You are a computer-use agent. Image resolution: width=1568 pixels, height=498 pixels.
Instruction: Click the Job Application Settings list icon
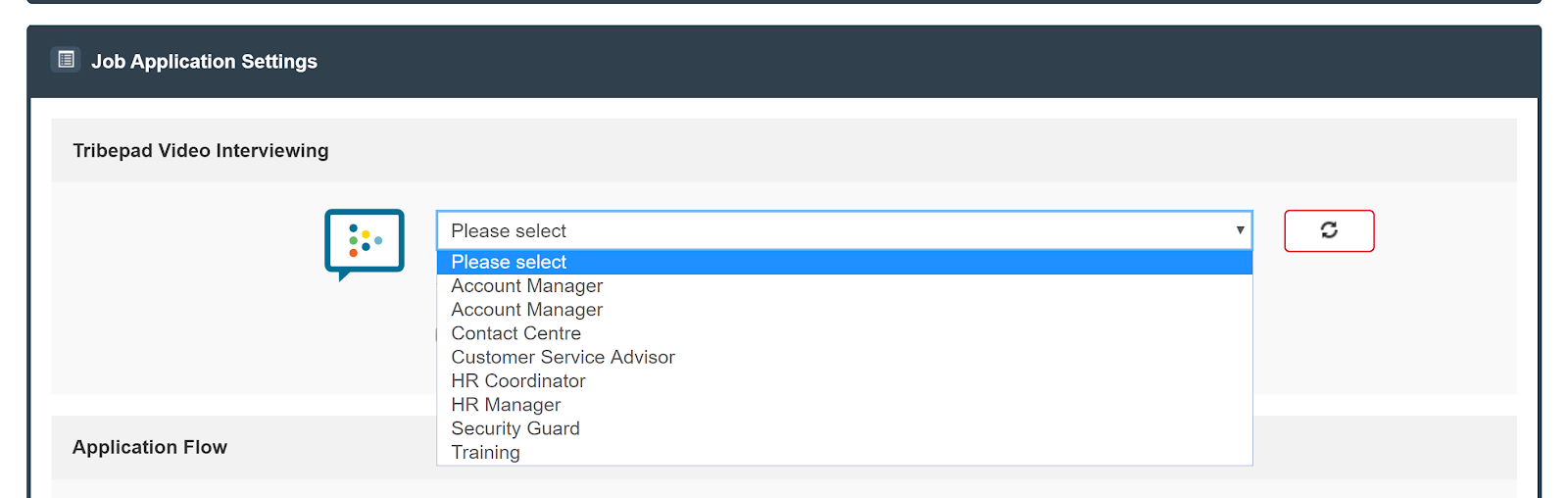click(x=66, y=60)
